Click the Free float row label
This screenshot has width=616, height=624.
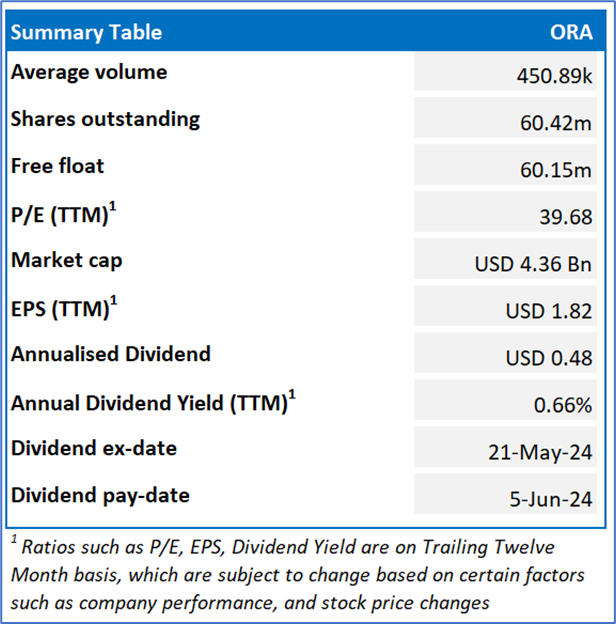[57, 166]
